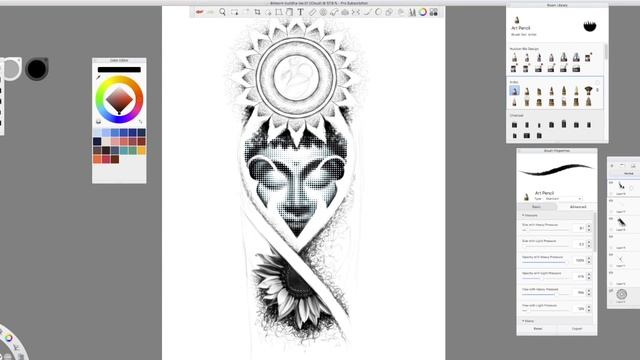
Task: Open lagoon color wheel at bottom-left corner
Action: [8, 338]
